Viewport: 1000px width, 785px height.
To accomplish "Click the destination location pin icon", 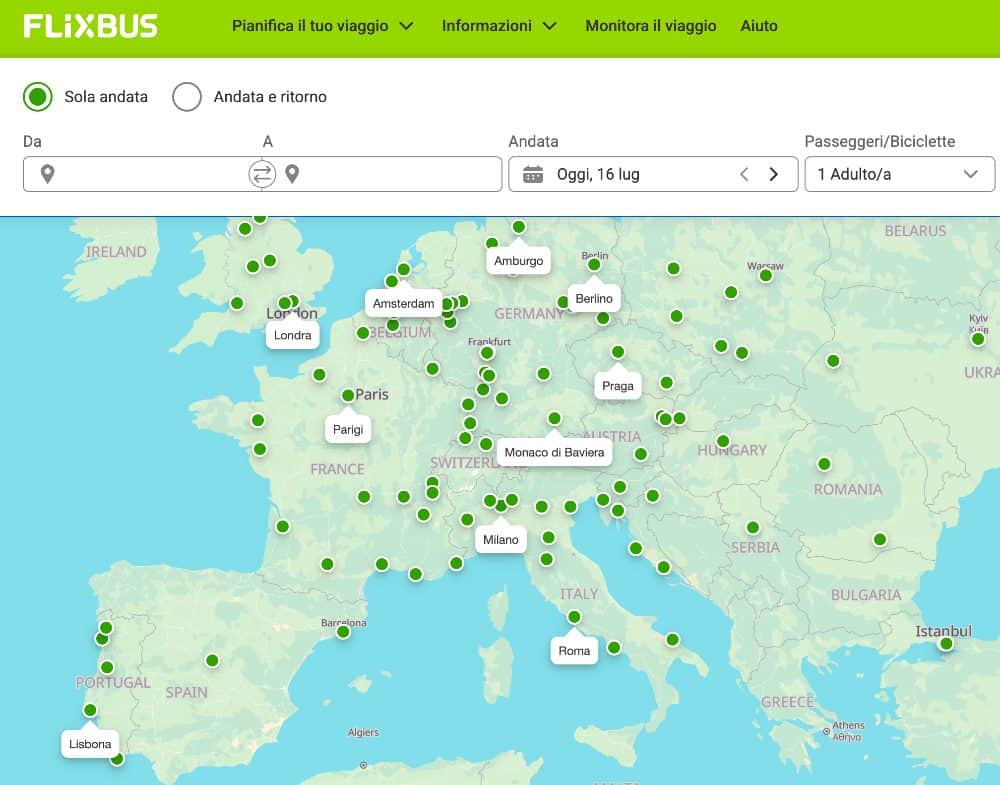I will click(x=292, y=173).
